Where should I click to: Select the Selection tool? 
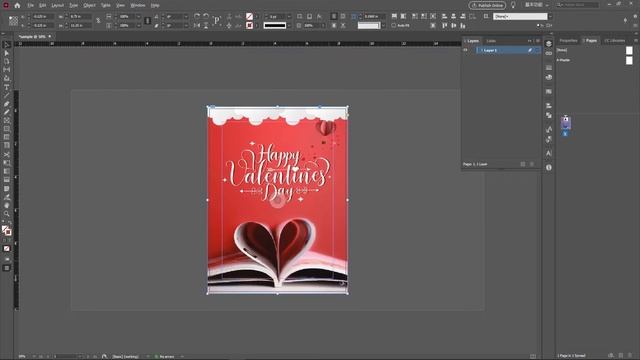pyautogui.click(x=7, y=45)
